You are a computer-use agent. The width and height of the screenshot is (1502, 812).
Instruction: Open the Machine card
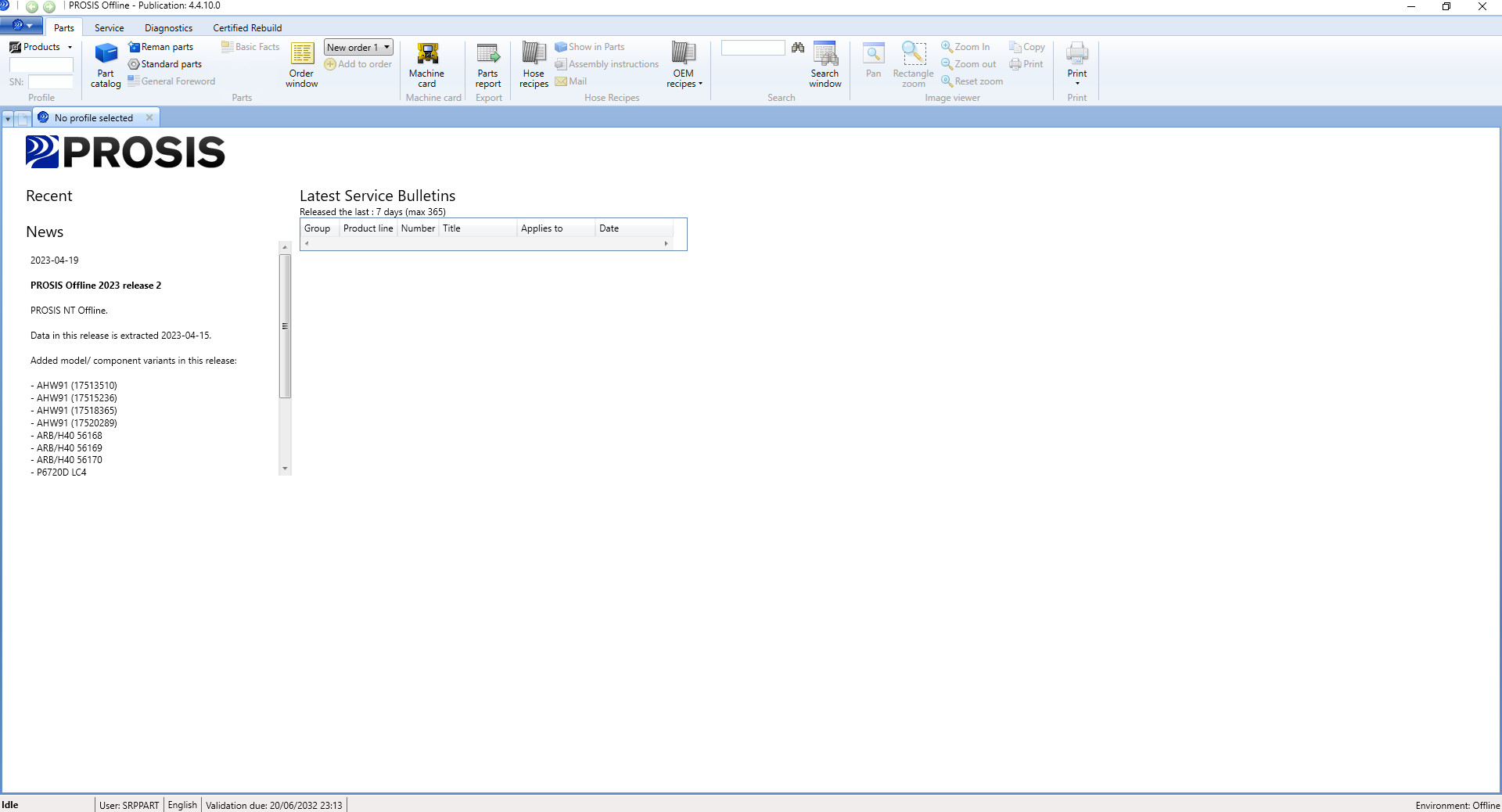pyautogui.click(x=427, y=65)
